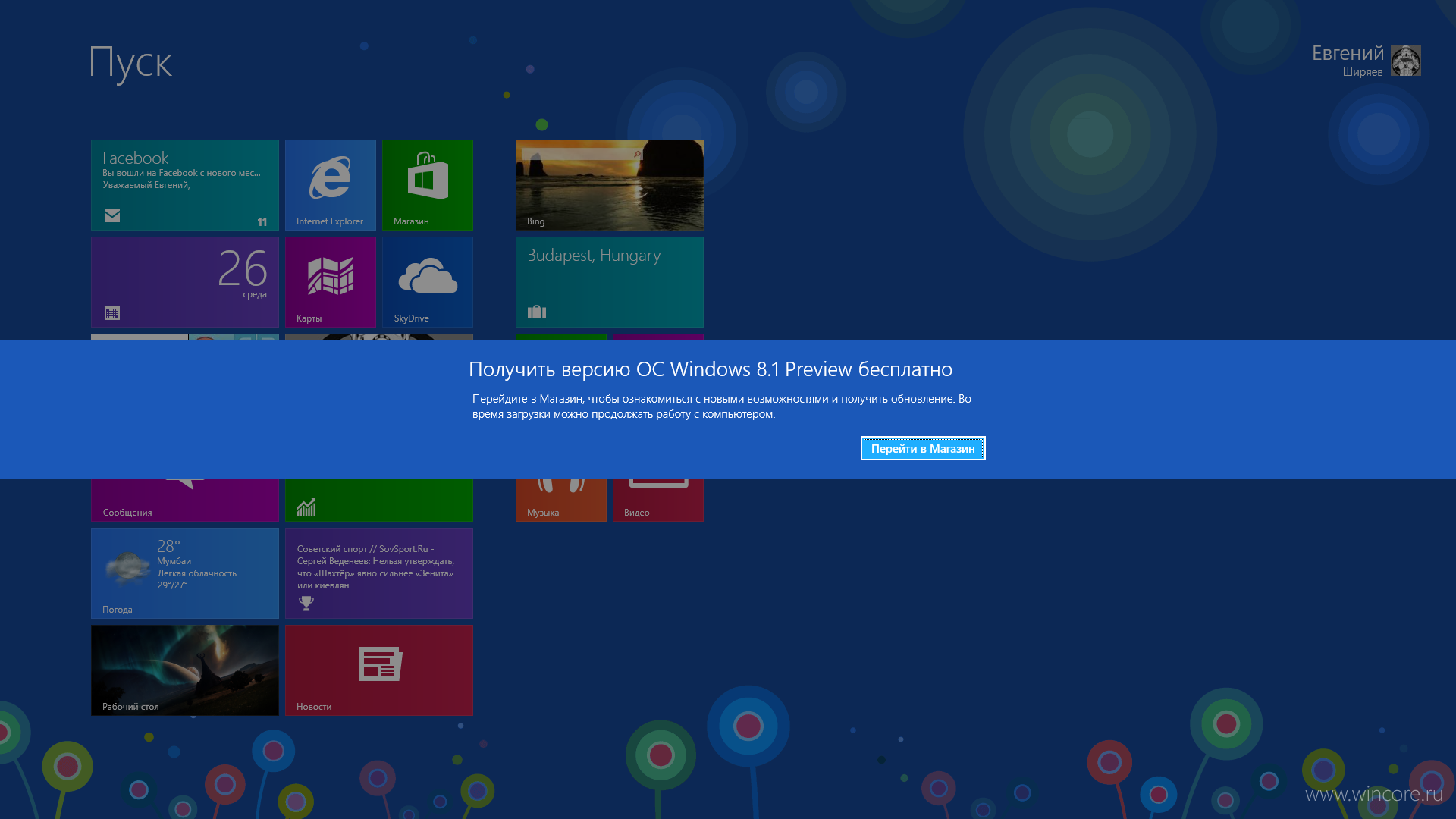Click the Пуск start screen title
The width and height of the screenshot is (1456, 819).
(x=130, y=62)
